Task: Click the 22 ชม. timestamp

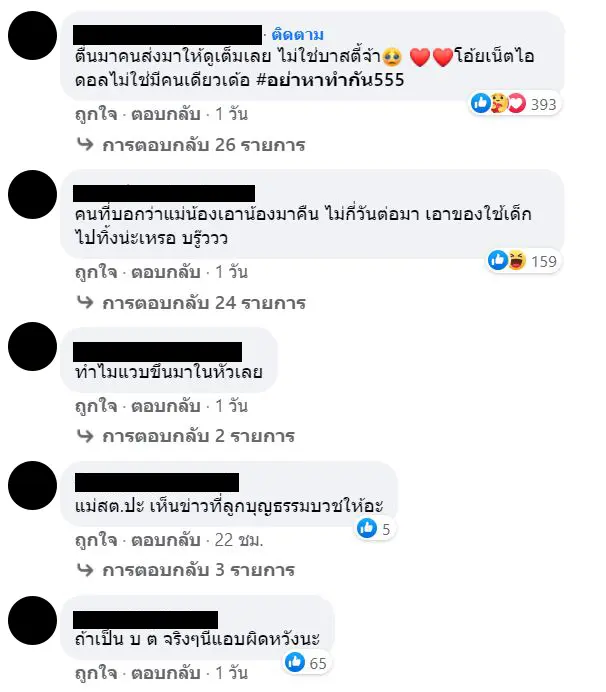Action: (x=239, y=540)
